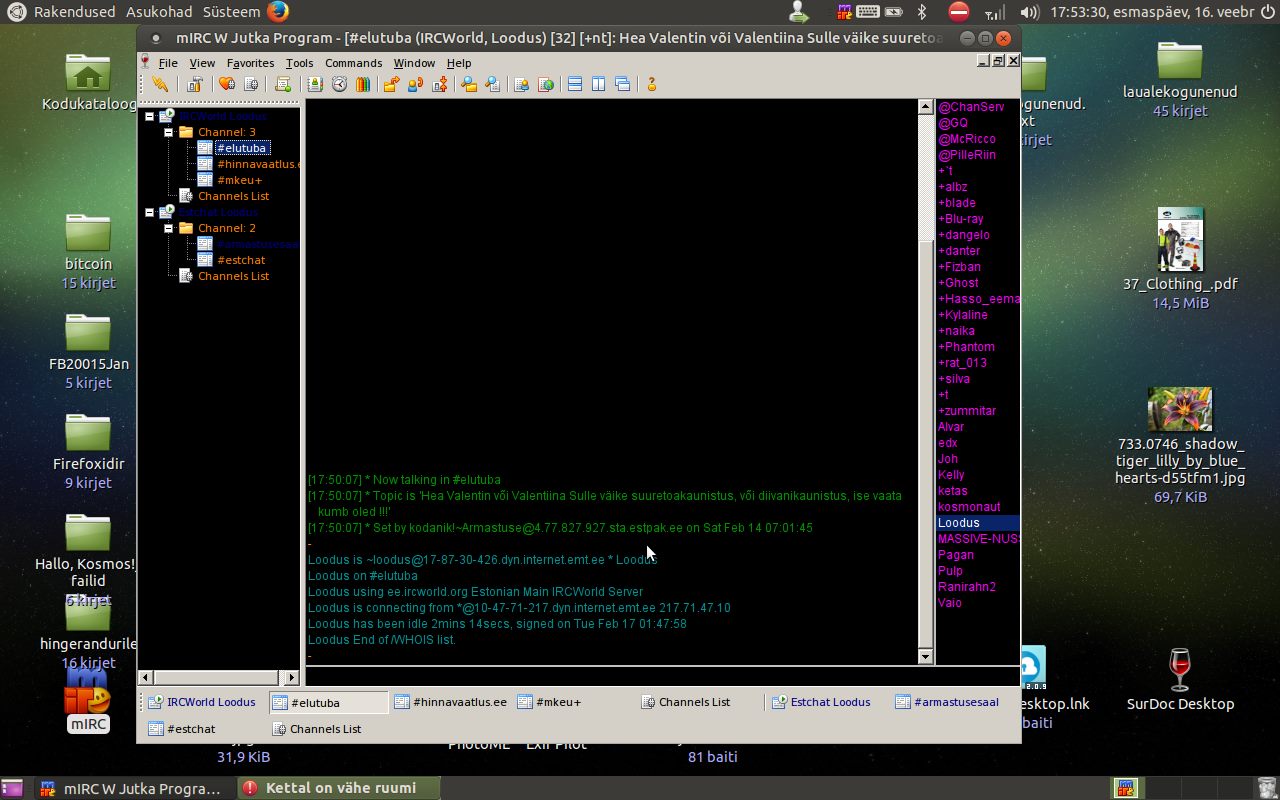Image resolution: width=1280 pixels, height=800 pixels.
Task: Click the tree panel's left scroll arrow
Action: tap(146, 677)
